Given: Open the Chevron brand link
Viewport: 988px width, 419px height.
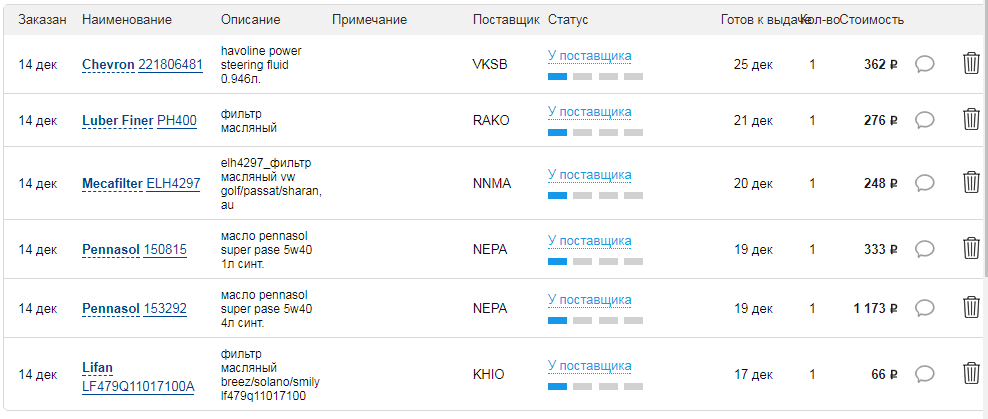Looking at the screenshot, I should pos(108,64).
